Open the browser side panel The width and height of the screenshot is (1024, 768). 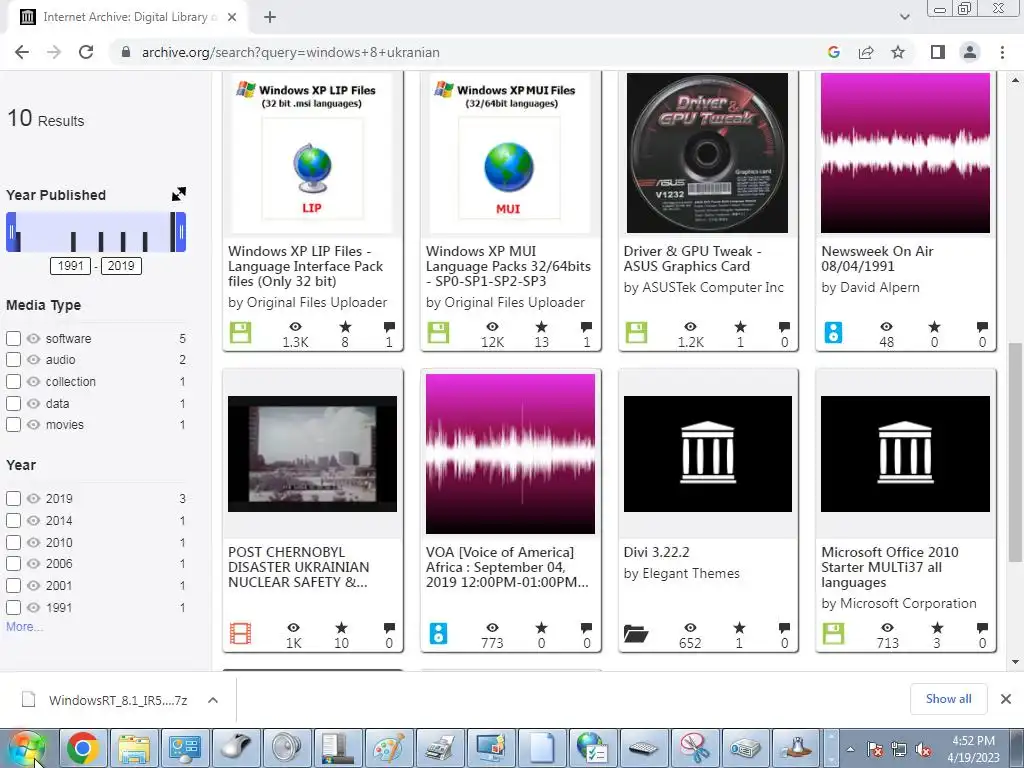click(938, 52)
